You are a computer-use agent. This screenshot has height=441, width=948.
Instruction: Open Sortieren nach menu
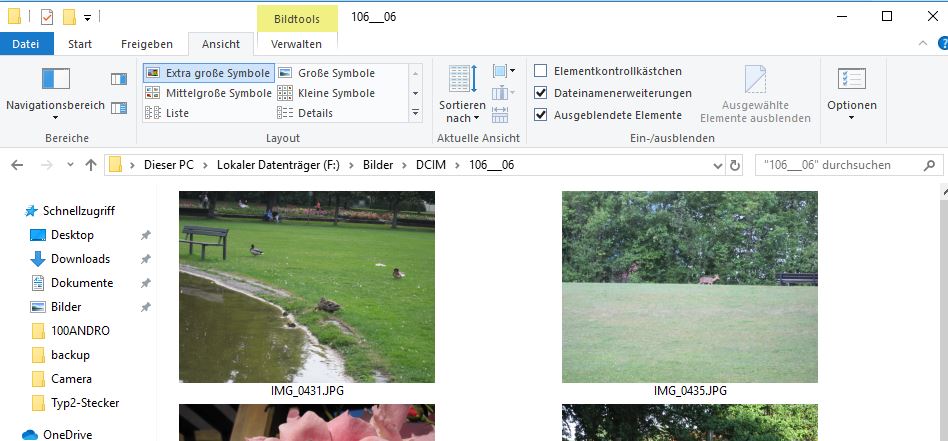(x=463, y=94)
